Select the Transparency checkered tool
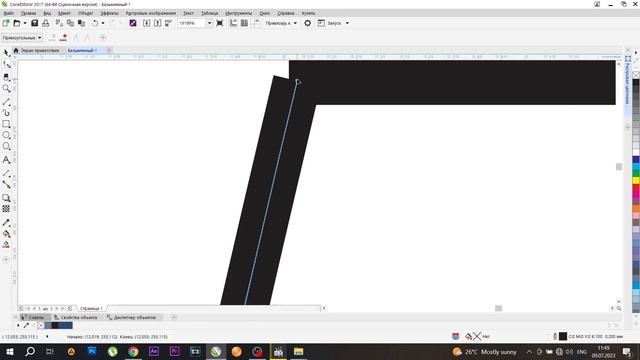This screenshot has height=360, width=640. click(6, 209)
